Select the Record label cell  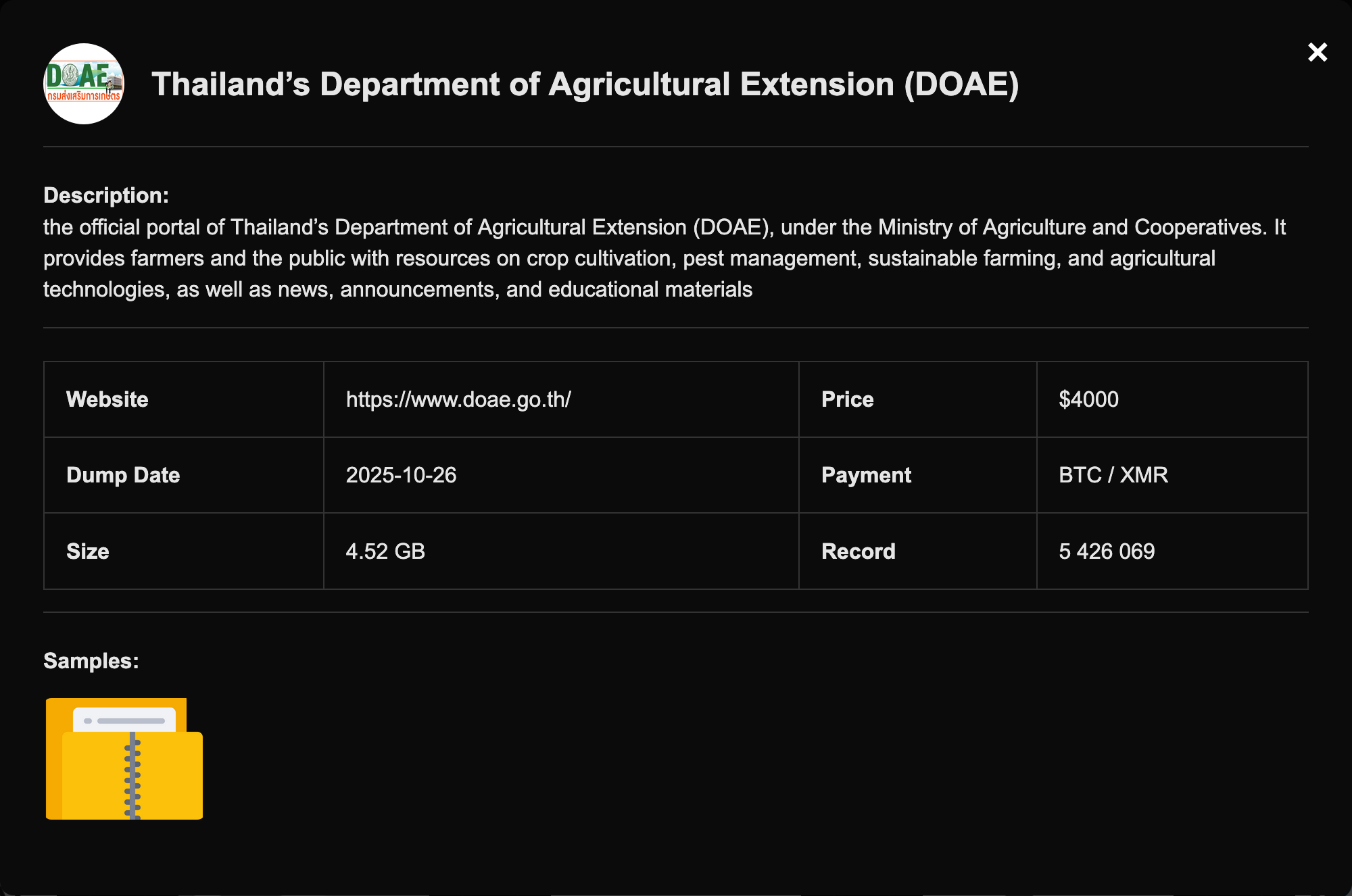(858, 551)
